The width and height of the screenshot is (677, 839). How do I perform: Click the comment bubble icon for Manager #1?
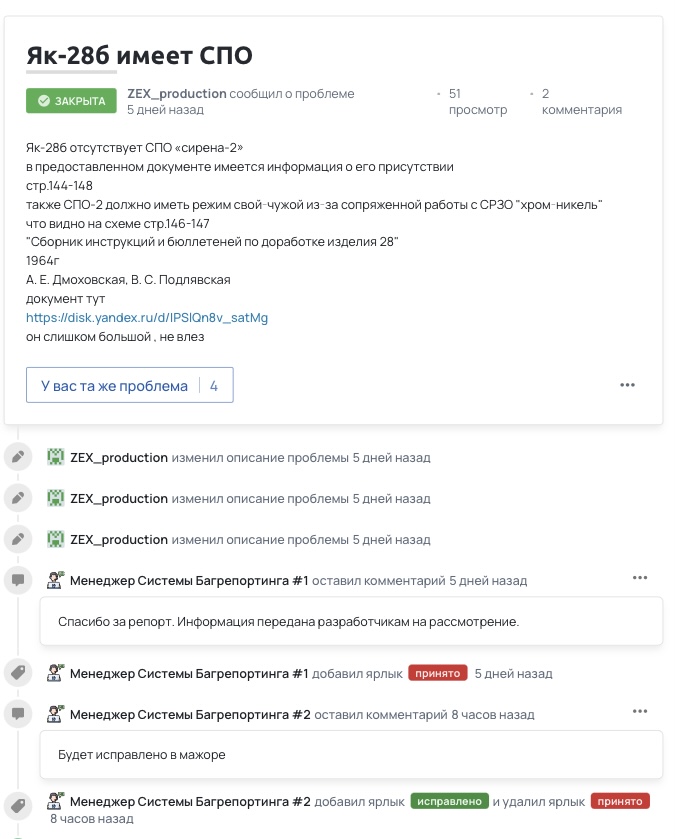pos(17,580)
